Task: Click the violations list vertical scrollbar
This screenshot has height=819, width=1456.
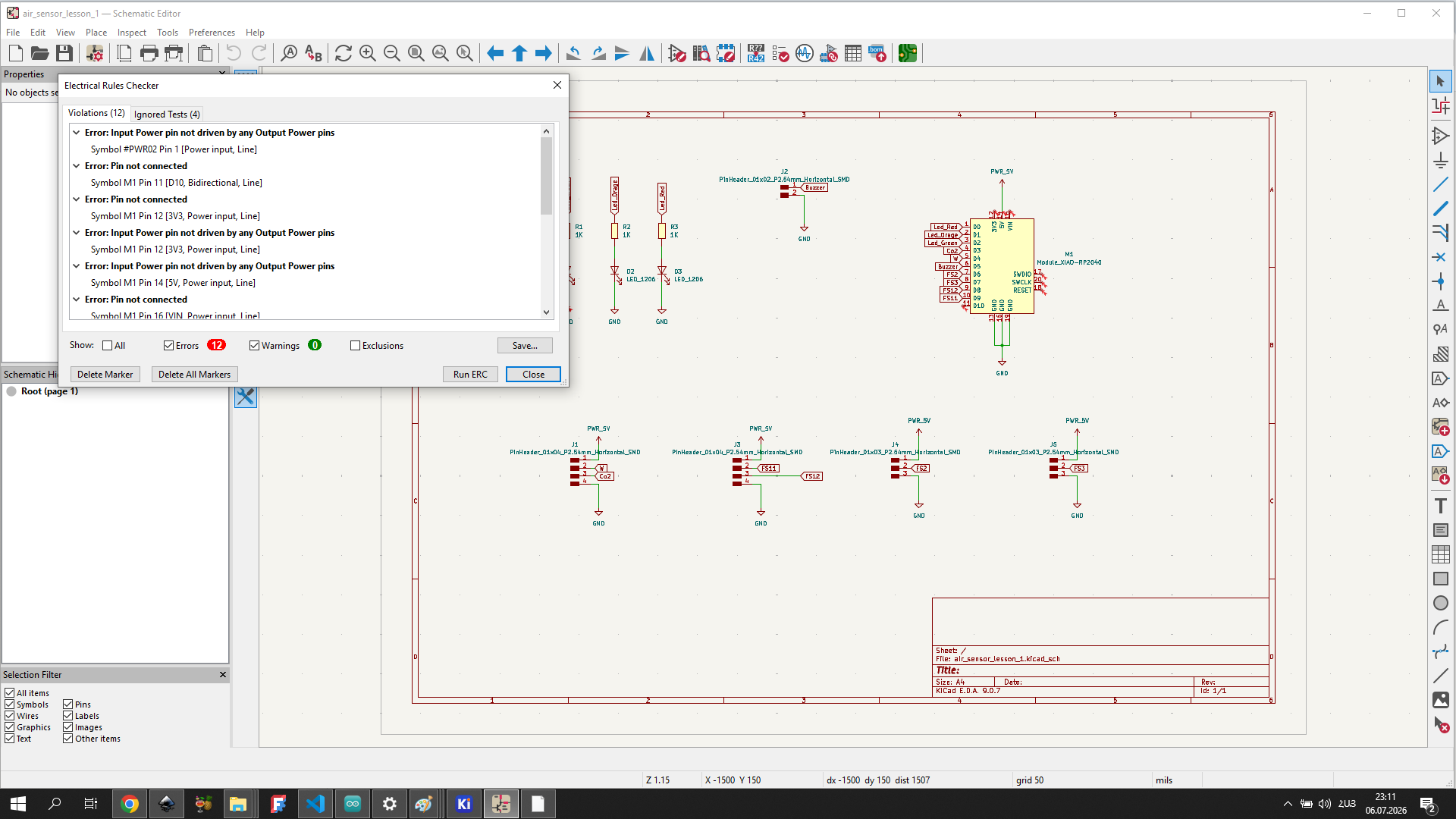Action: (x=546, y=221)
